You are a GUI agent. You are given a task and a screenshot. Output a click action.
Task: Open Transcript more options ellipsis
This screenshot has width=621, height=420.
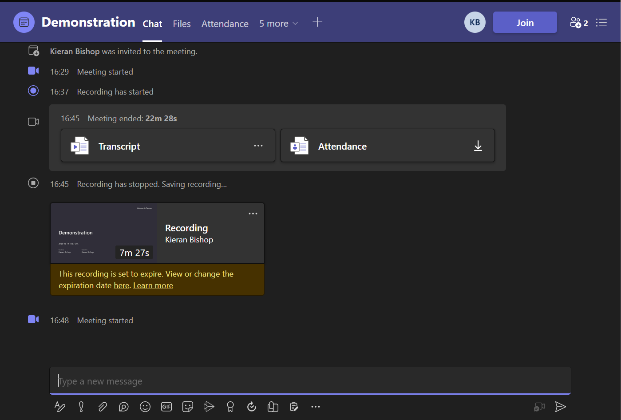point(258,146)
